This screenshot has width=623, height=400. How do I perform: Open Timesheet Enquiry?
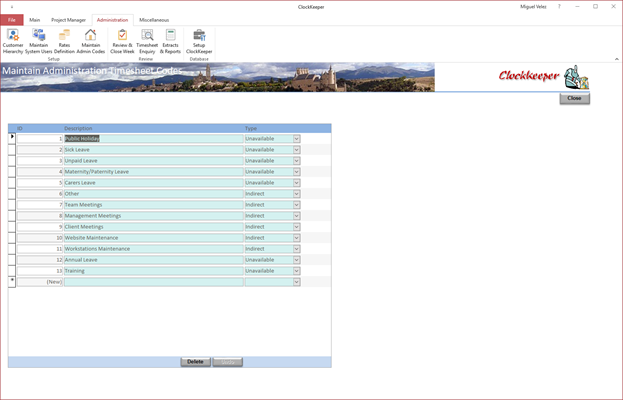(x=147, y=41)
